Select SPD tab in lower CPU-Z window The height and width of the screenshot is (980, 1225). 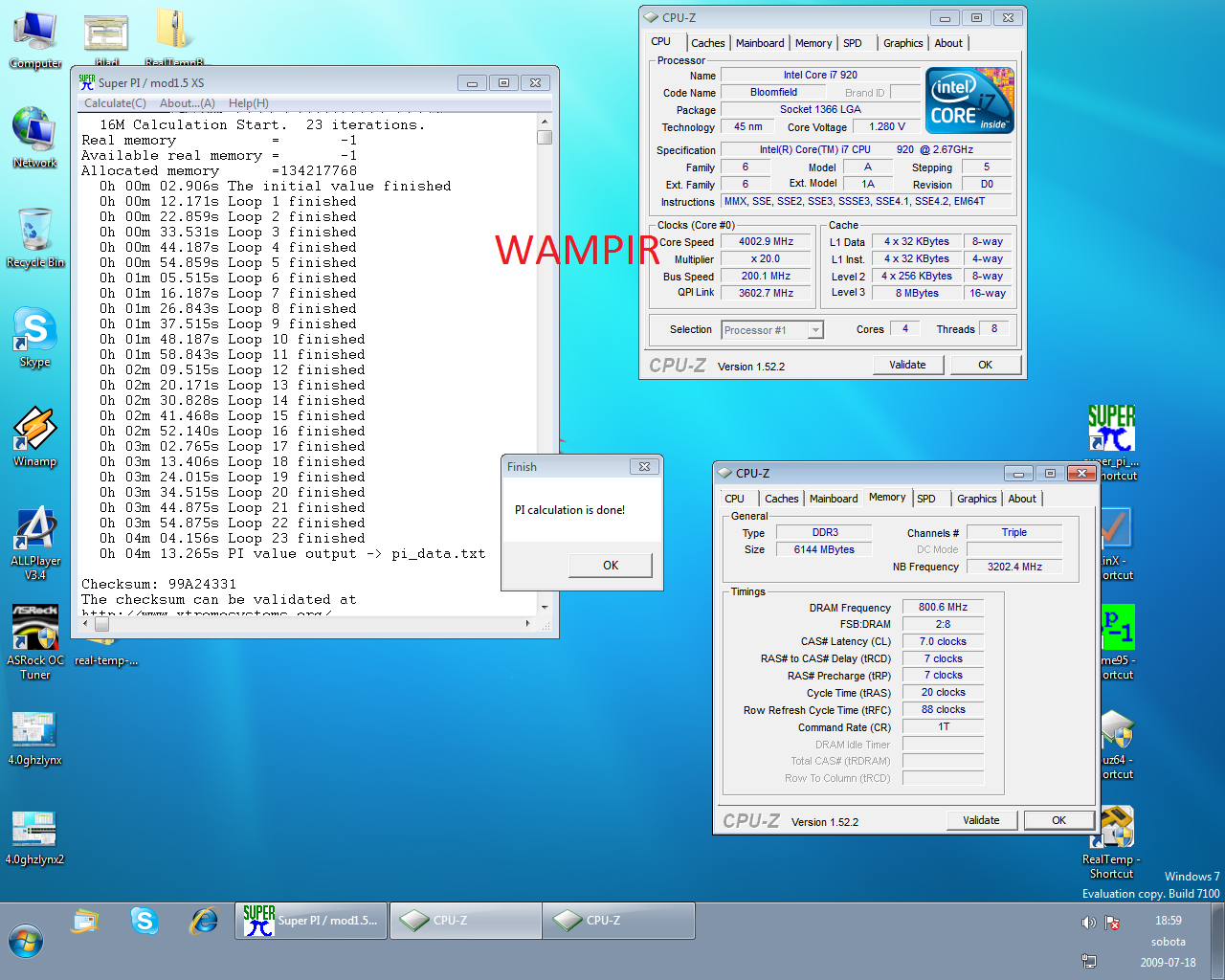click(926, 499)
